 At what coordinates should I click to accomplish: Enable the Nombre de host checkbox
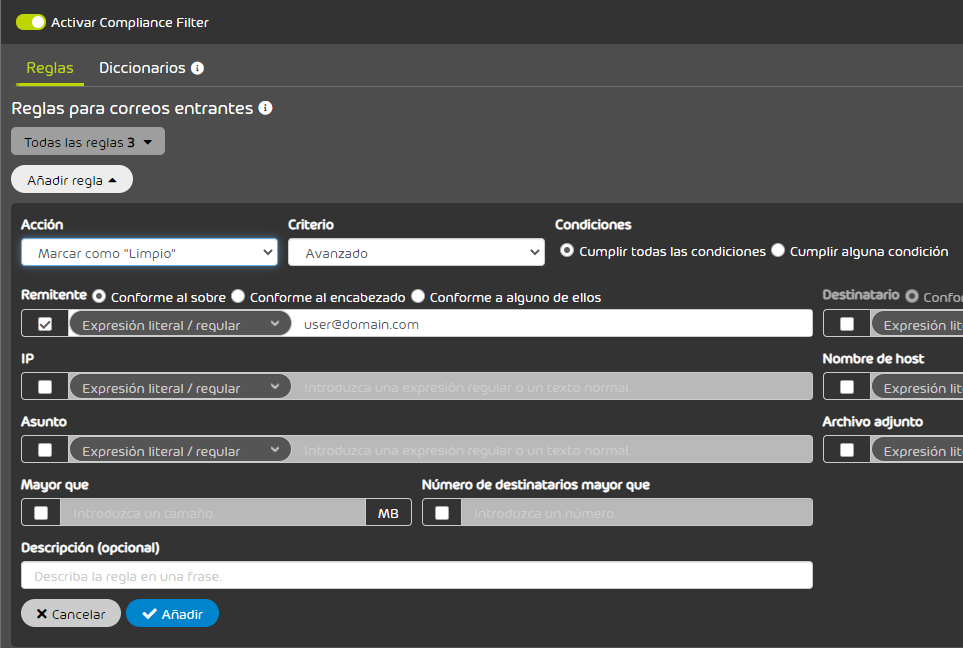tap(847, 387)
